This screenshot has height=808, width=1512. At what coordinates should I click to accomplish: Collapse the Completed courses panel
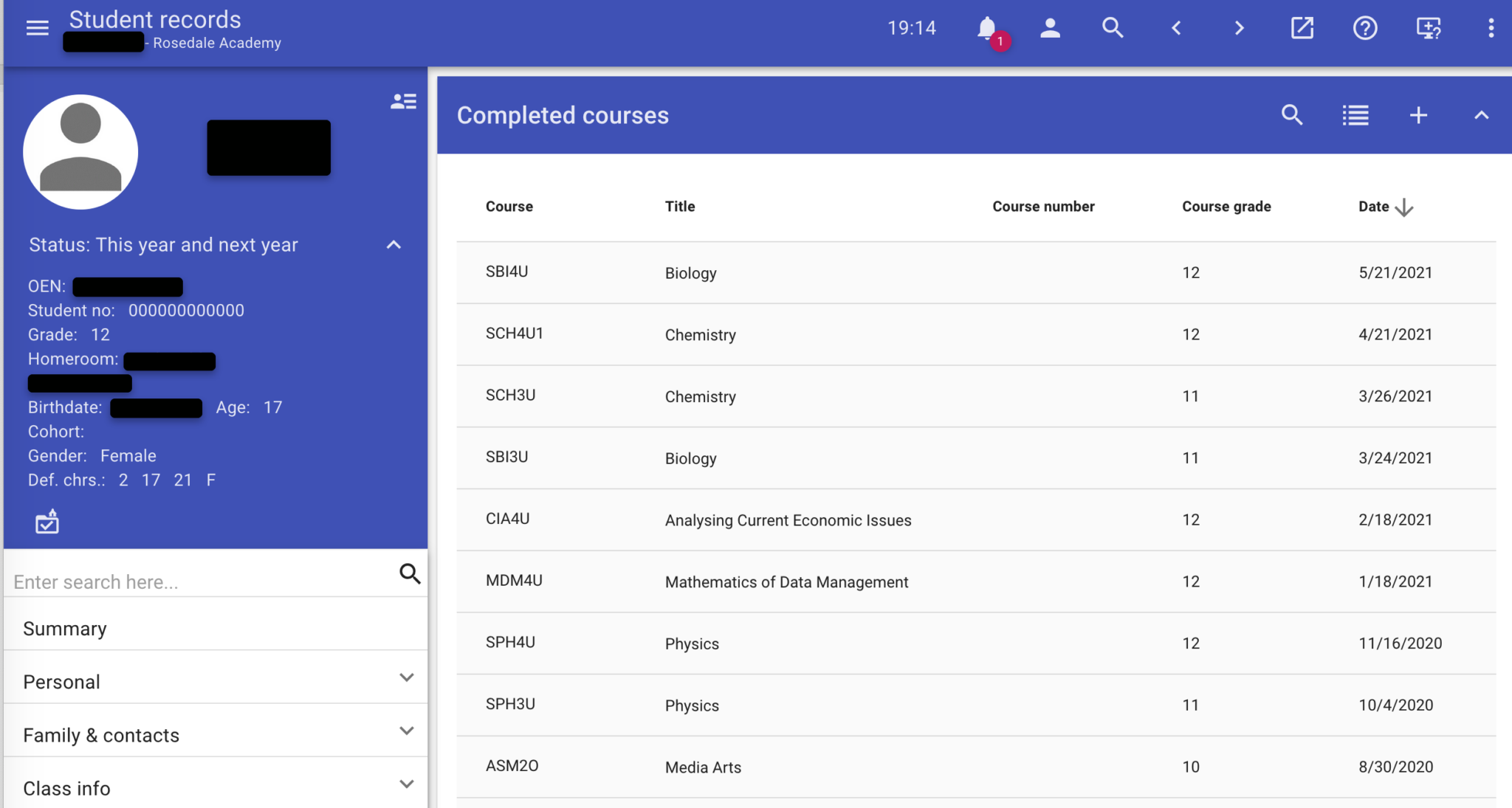click(x=1481, y=115)
